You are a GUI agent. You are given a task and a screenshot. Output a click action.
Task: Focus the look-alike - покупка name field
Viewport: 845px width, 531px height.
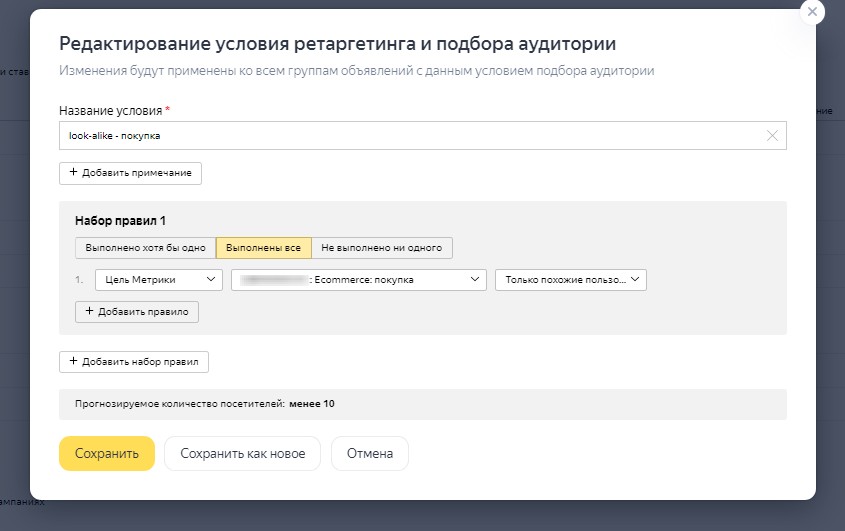400,136
